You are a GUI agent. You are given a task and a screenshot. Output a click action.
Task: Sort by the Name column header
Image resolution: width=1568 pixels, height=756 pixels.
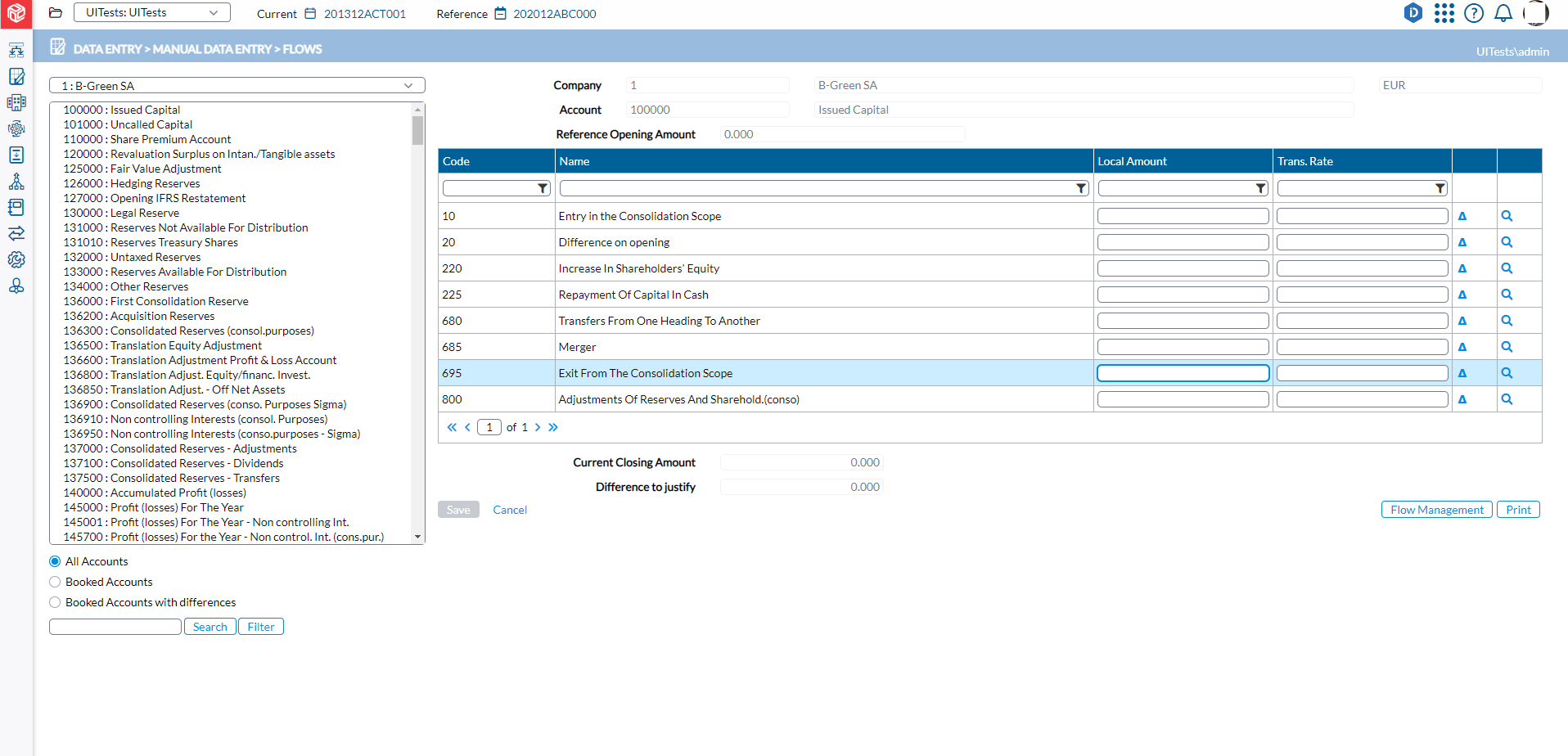[574, 161]
